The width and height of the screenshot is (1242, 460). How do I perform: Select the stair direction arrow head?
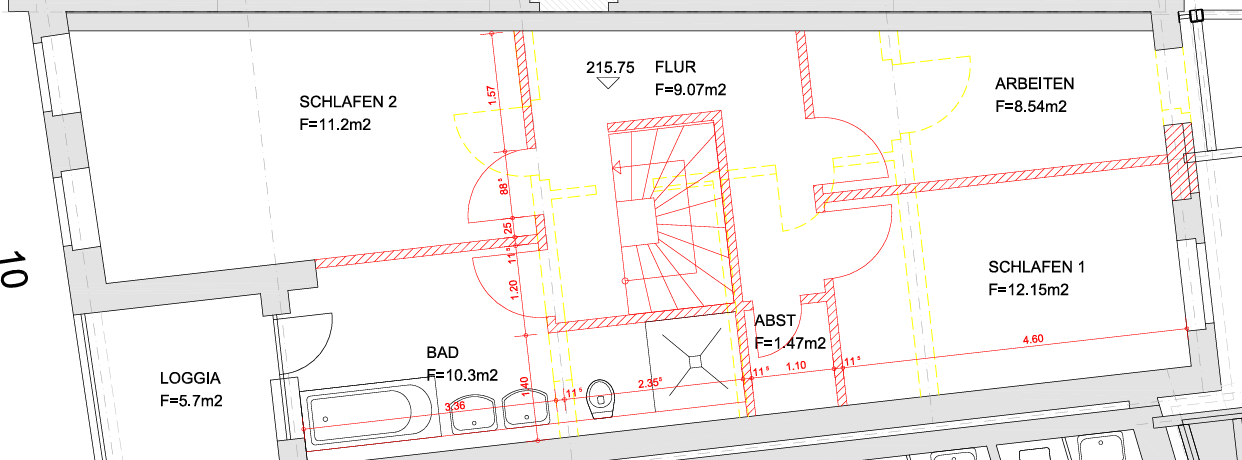click(x=618, y=167)
